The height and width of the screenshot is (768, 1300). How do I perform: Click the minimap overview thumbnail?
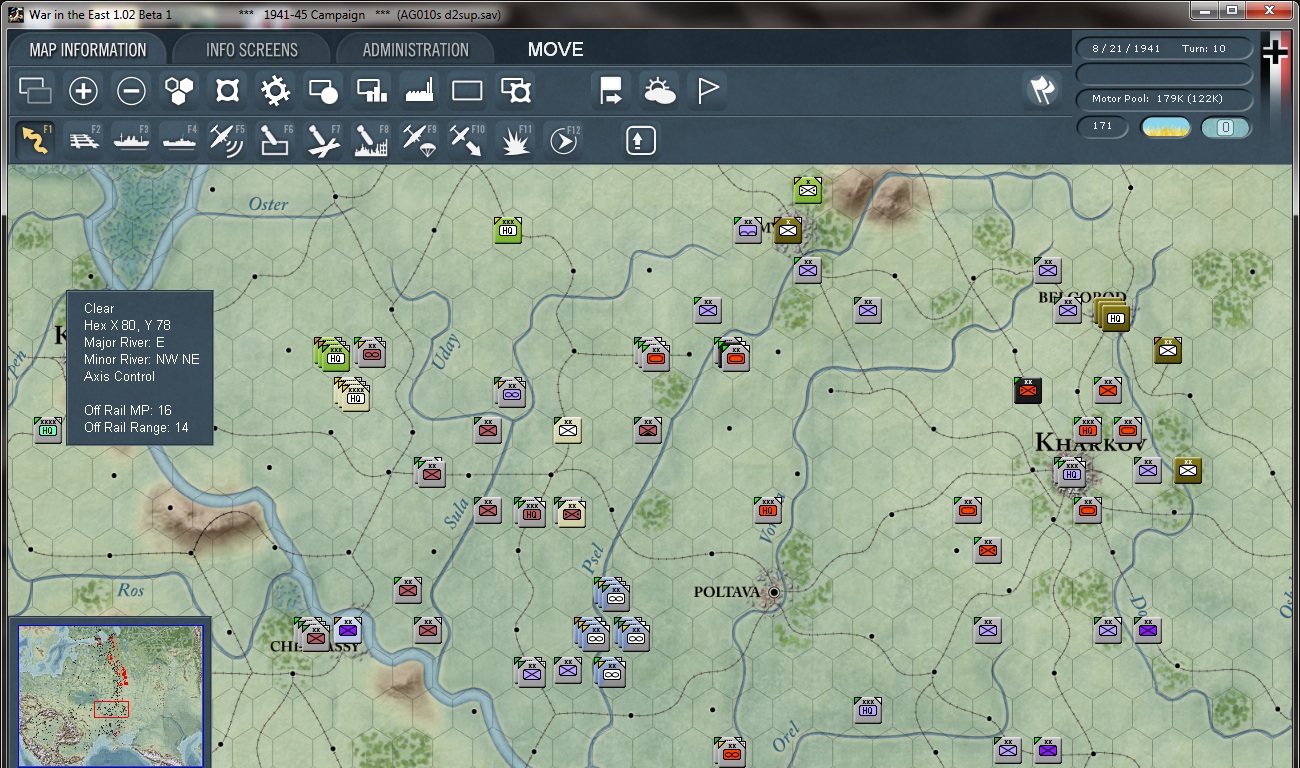[x=111, y=694]
